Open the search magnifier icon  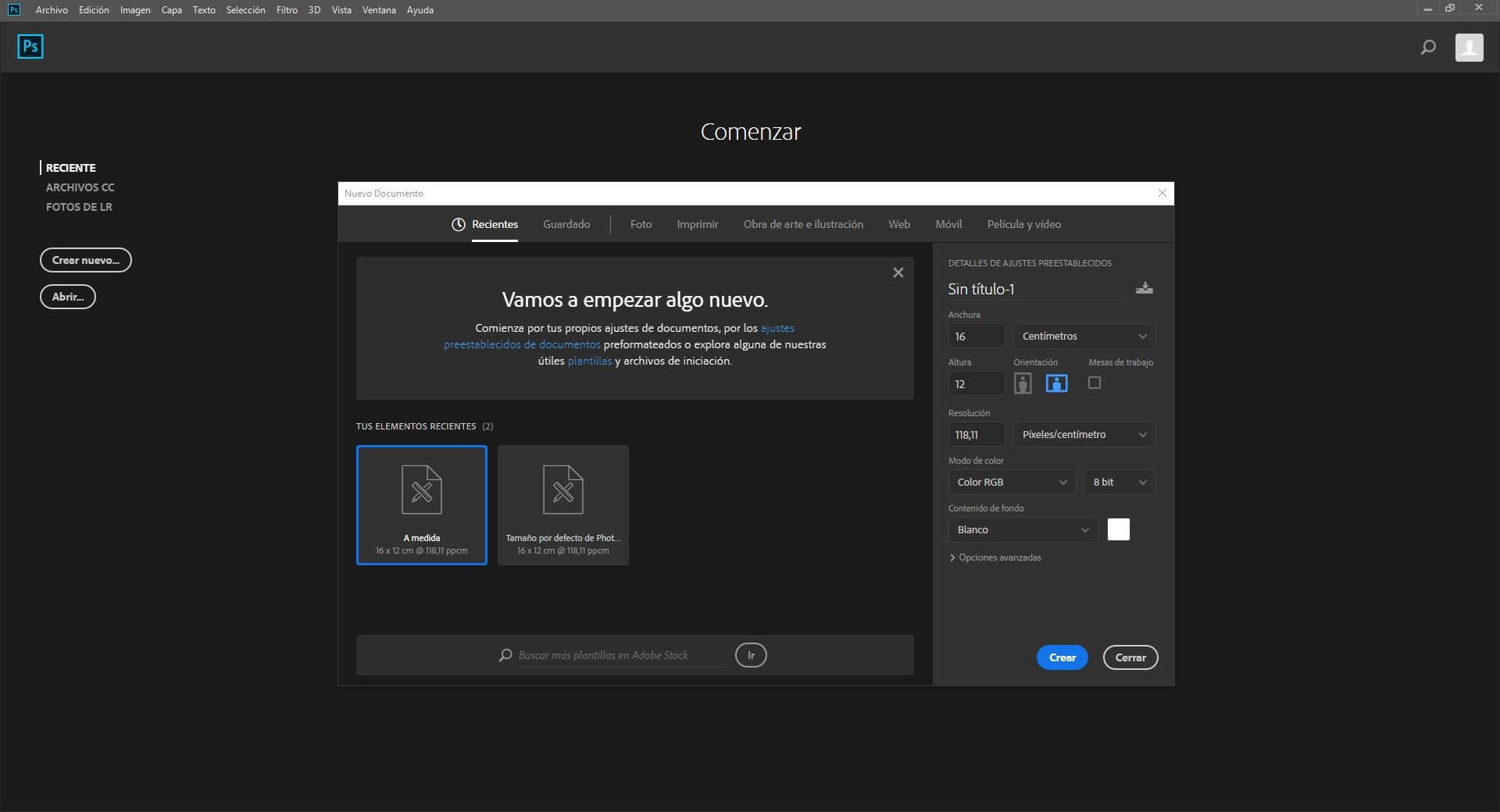1428,48
